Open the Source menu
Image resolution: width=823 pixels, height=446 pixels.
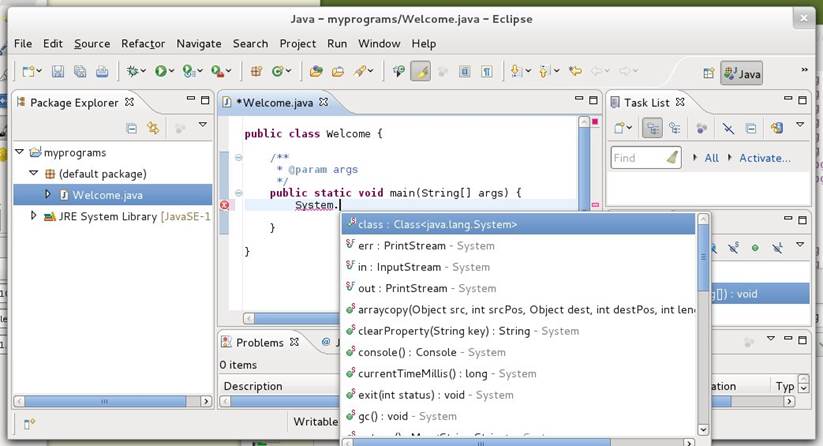click(x=92, y=44)
